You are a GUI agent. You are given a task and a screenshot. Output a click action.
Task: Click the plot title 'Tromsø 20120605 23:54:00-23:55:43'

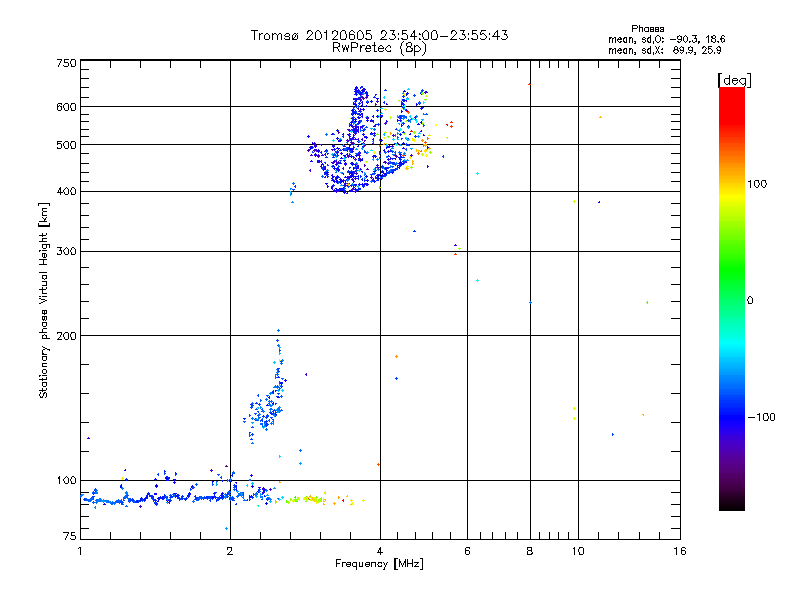click(380, 35)
